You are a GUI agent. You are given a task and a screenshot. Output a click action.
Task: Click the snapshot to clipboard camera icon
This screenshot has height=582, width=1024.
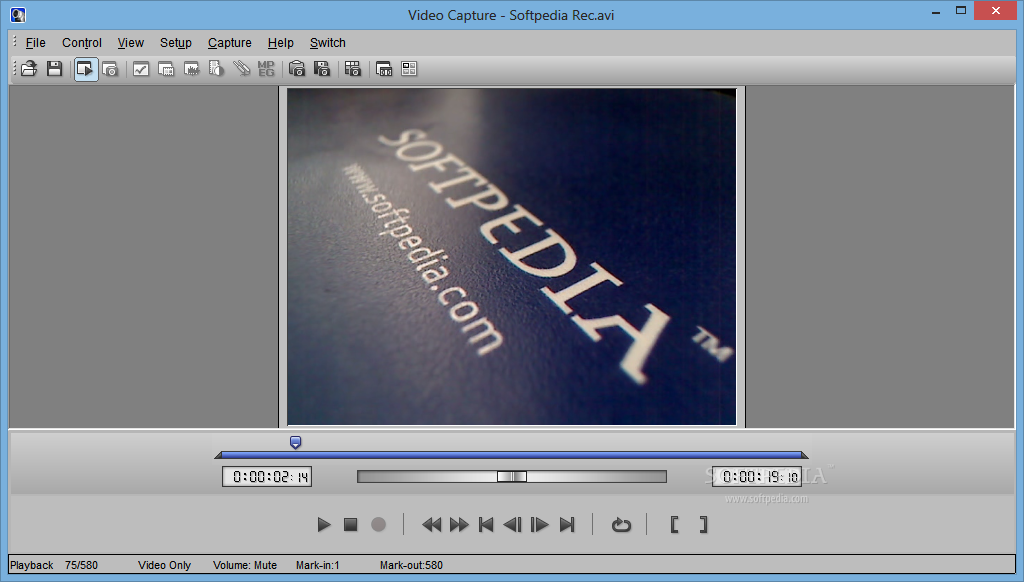tap(296, 69)
